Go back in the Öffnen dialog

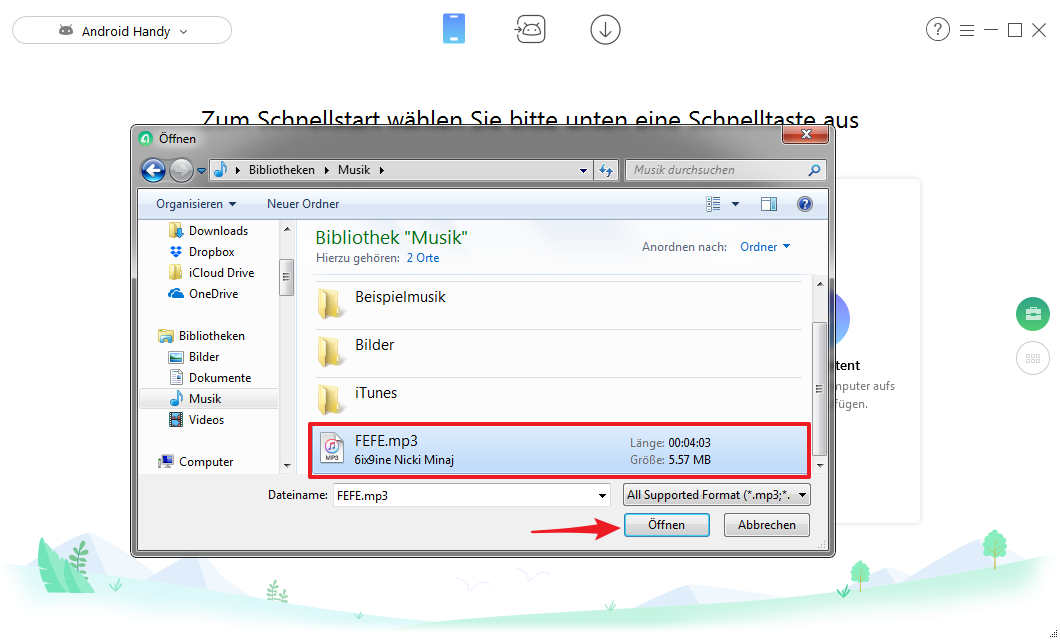pos(153,170)
